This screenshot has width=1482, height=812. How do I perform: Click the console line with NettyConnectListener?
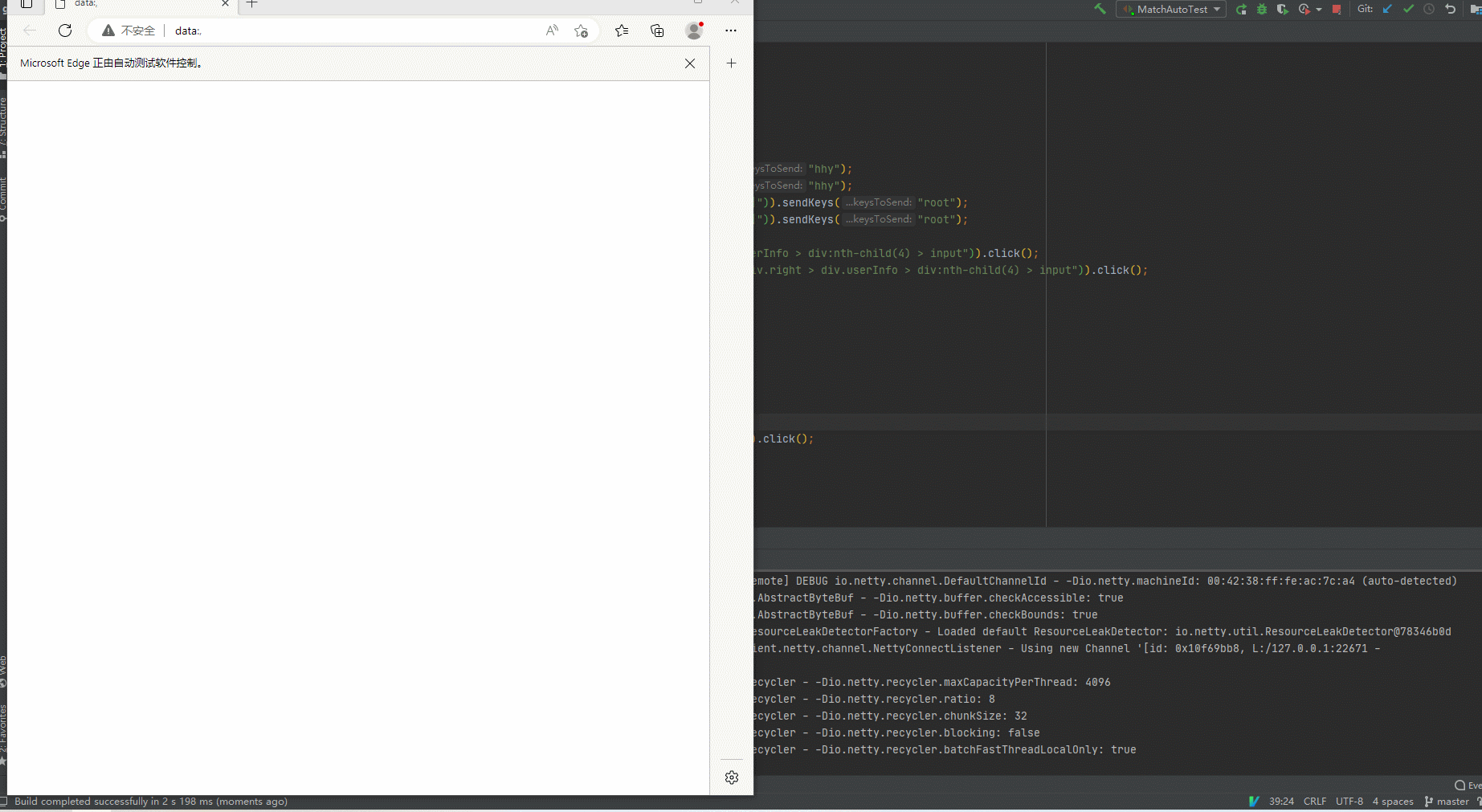click(x=1067, y=648)
